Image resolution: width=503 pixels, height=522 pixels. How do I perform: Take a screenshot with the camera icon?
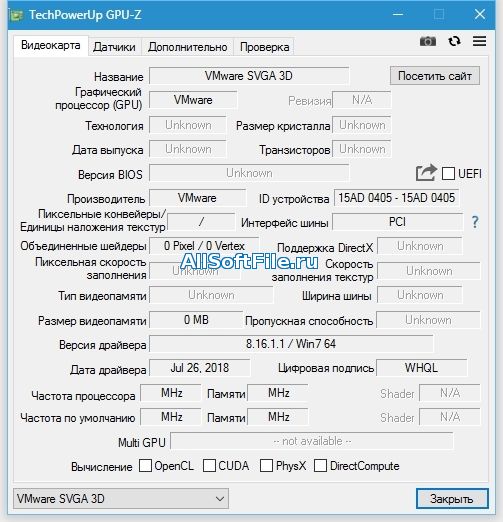tap(428, 41)
